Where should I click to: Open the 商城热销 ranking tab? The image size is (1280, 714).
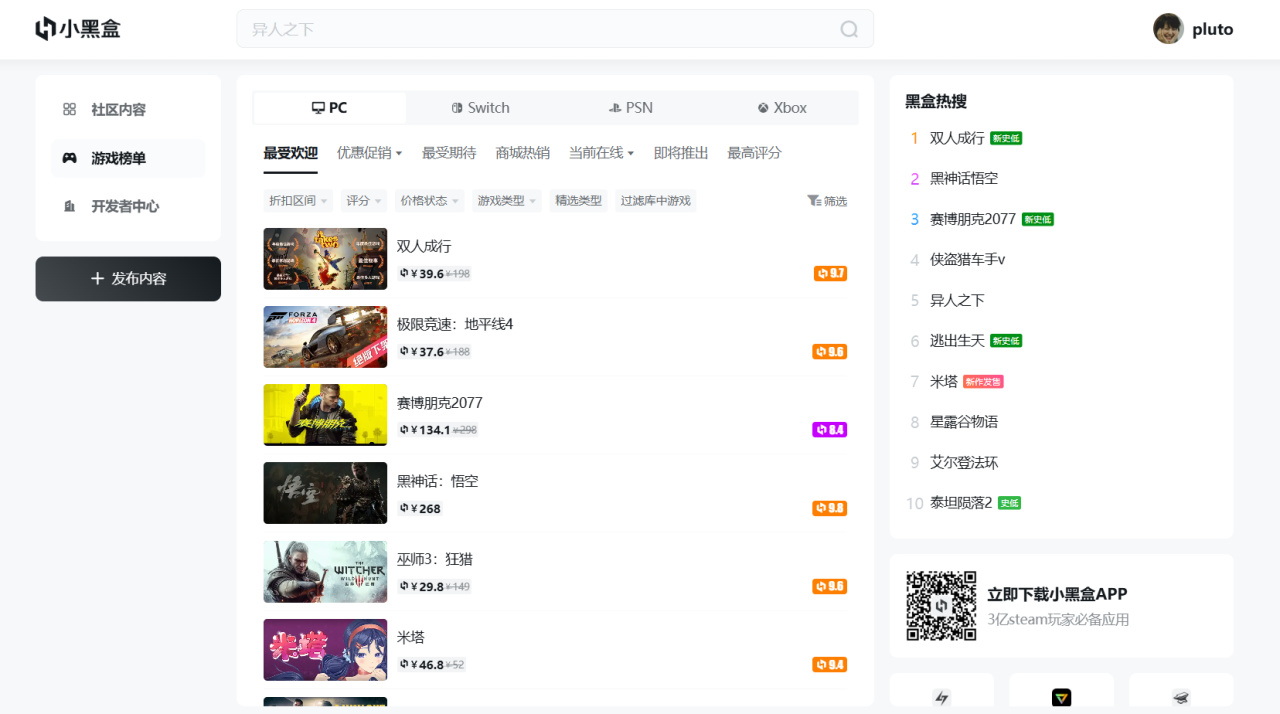523,153
